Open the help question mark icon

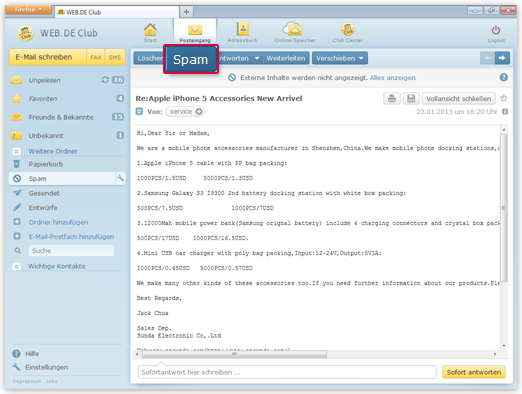(504, 77)
